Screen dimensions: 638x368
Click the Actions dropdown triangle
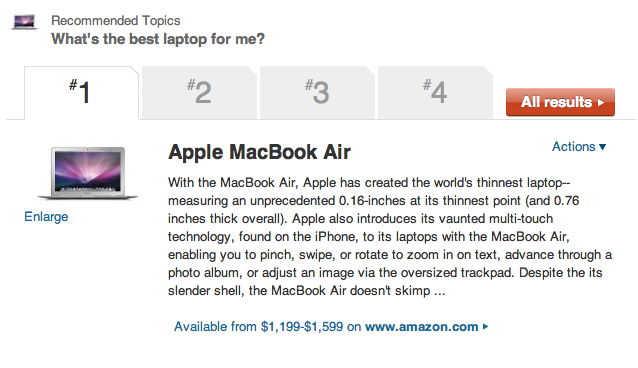pyautogui.click(x=603, y=147)
